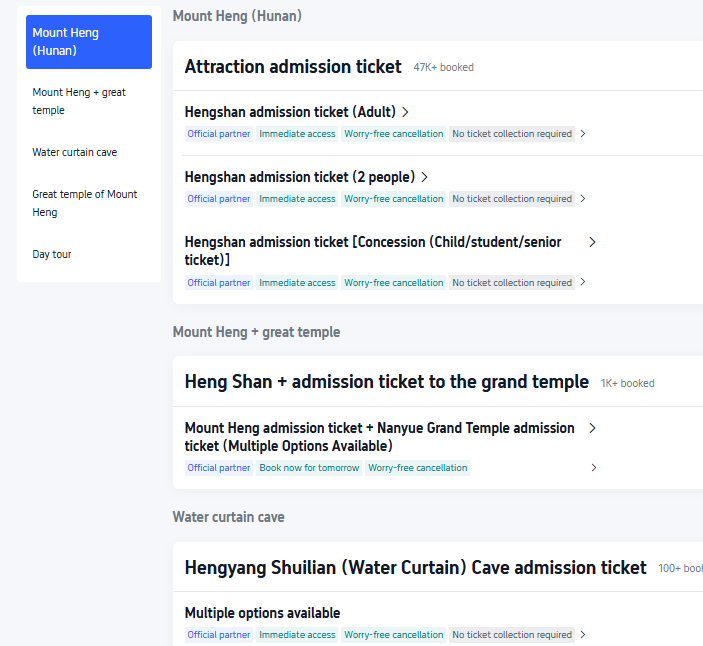This screenshot has width=703, height=646.
Task: Expand tag details arrow for Adult ticket
Action: (x=583, y=134)
